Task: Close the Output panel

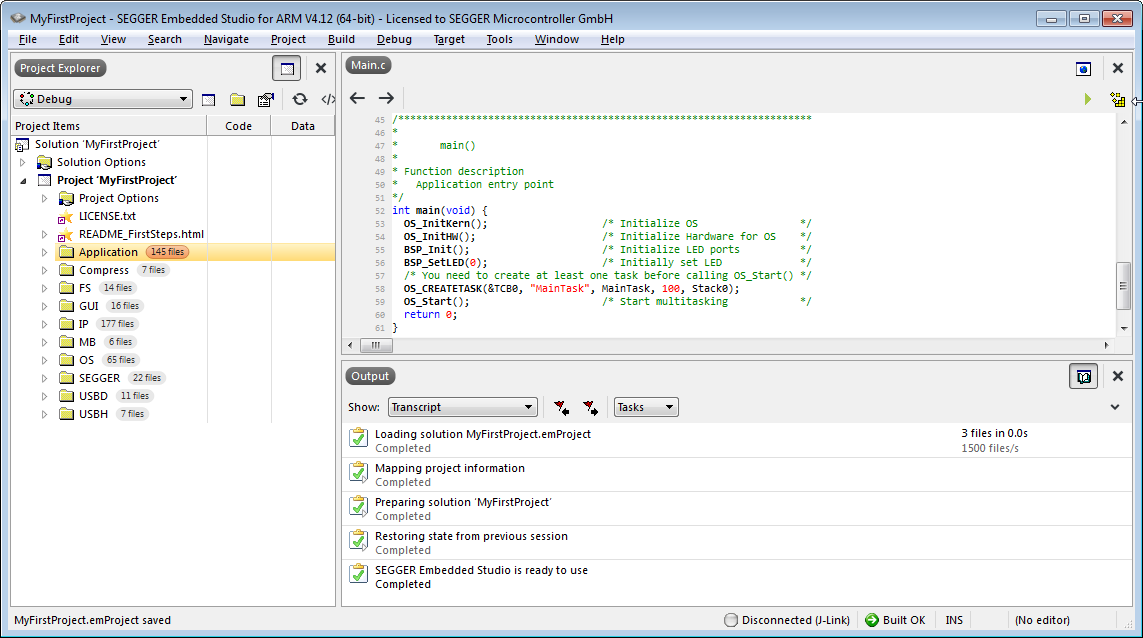Action: point(1118,376)
